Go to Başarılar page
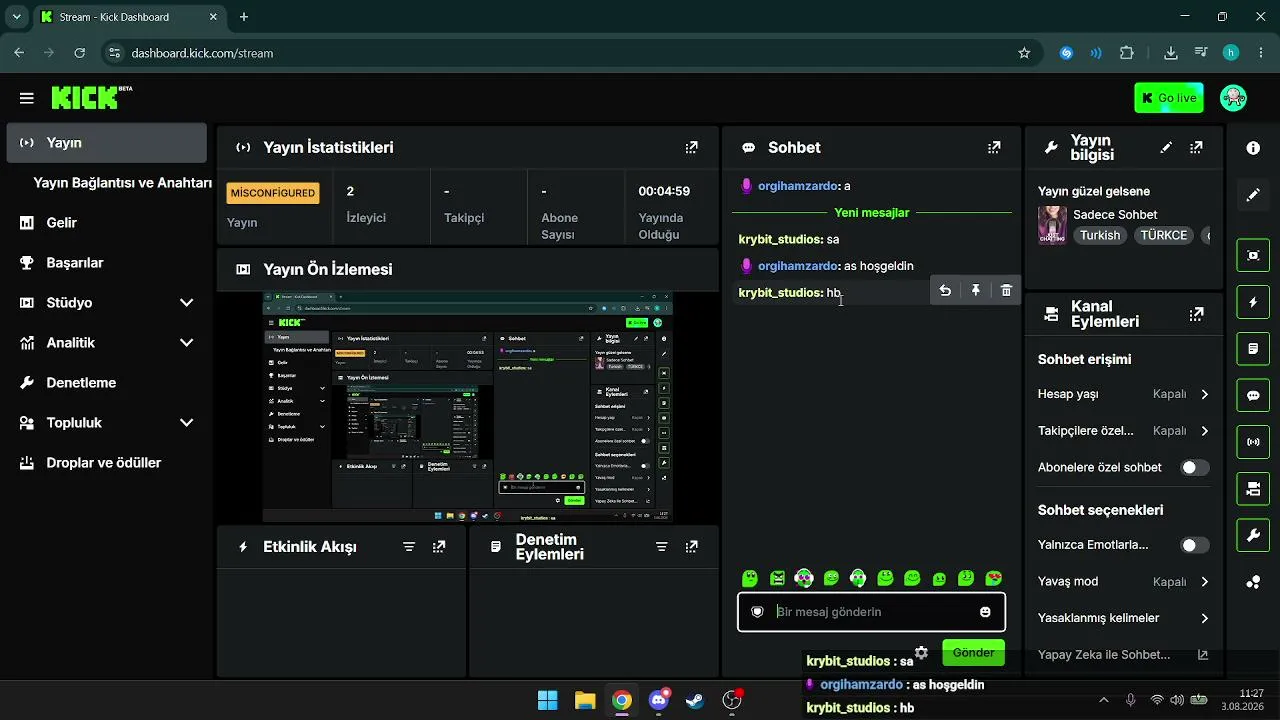This screenshot has height=720, width=1280. point(107,263)
